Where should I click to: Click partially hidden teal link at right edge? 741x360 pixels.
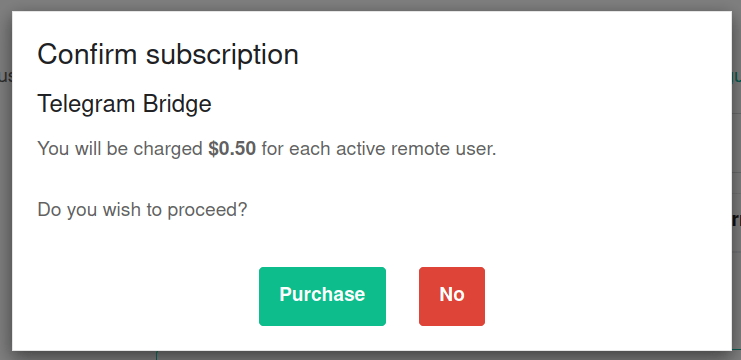pos(736,77)
